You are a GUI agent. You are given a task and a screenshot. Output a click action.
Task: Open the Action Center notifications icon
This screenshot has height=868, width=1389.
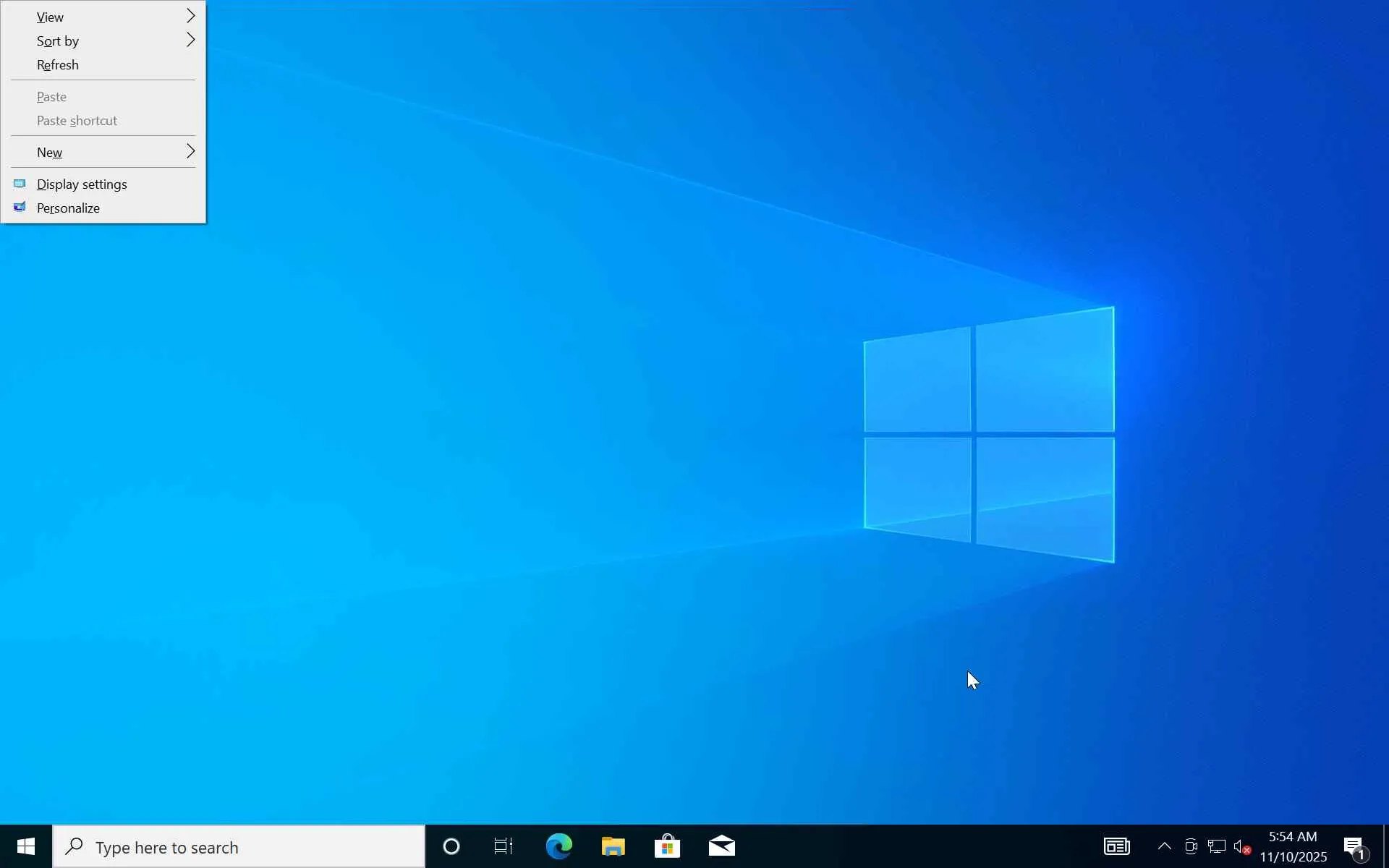pos(1354,846)
